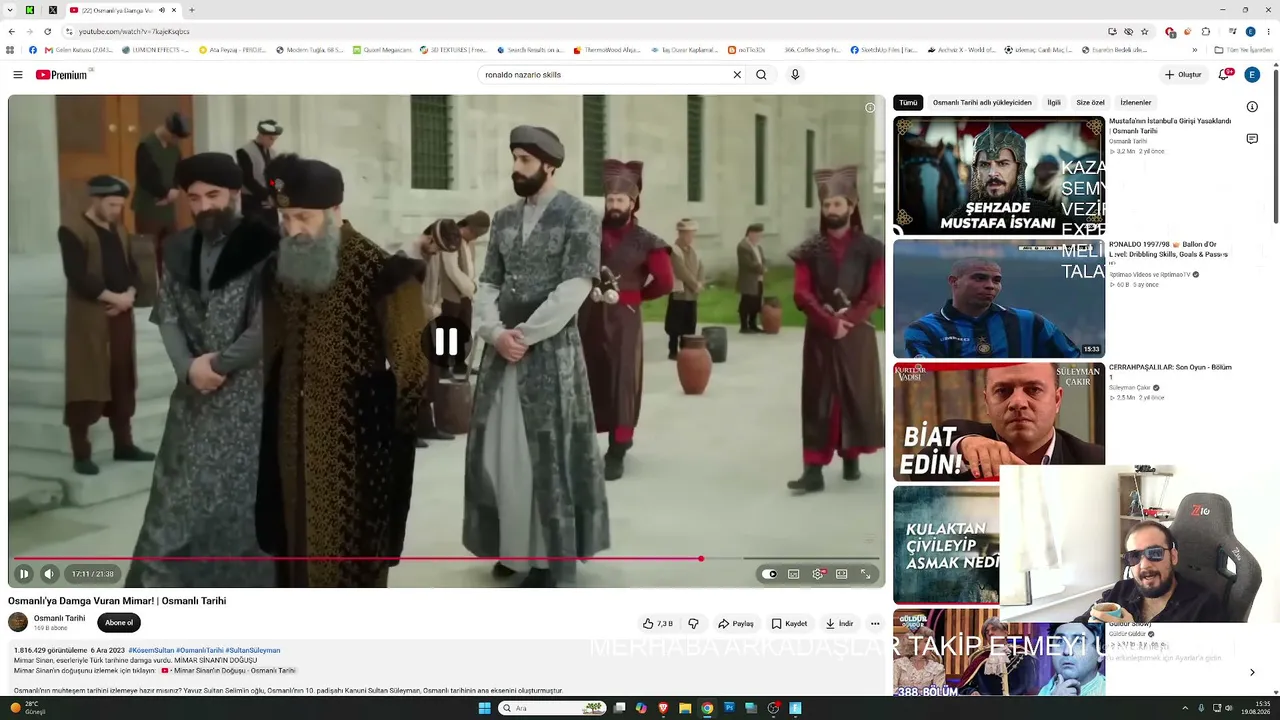
Task: Open Chrome from the taskbar
Action: [x=707, y=708]
